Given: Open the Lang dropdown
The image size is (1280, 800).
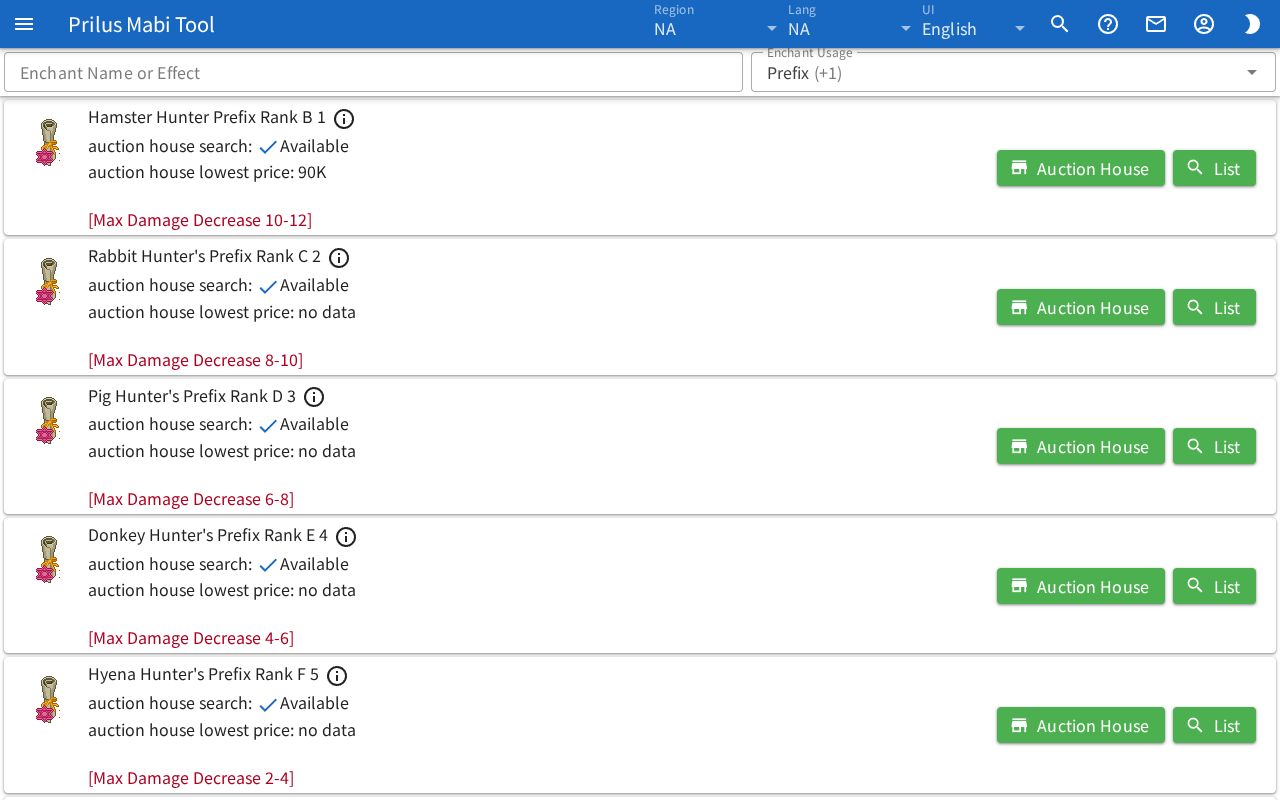Looking at the screenshot, I should 850,24.
